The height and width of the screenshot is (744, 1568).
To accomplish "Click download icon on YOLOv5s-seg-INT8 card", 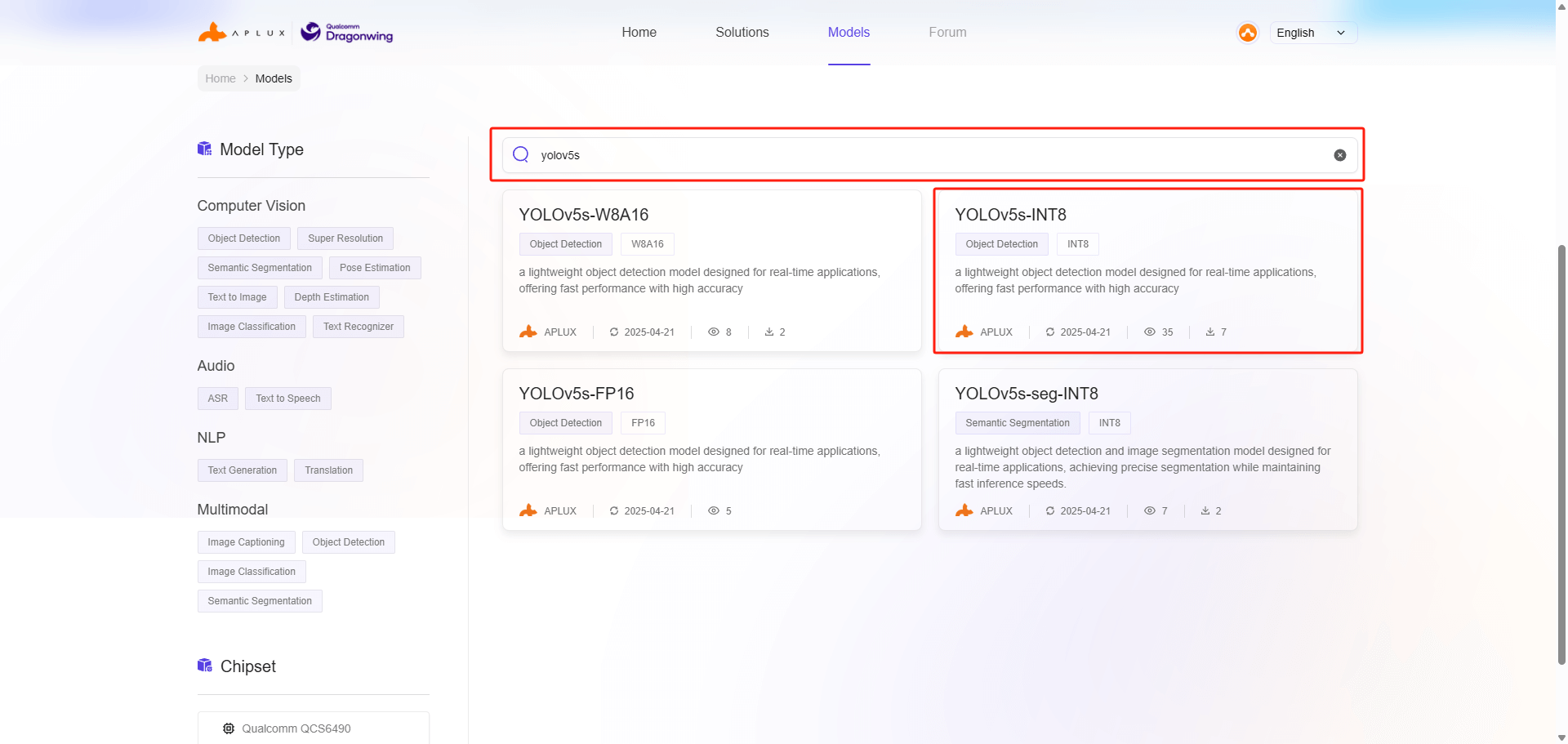I will (x=1205, y=511).
